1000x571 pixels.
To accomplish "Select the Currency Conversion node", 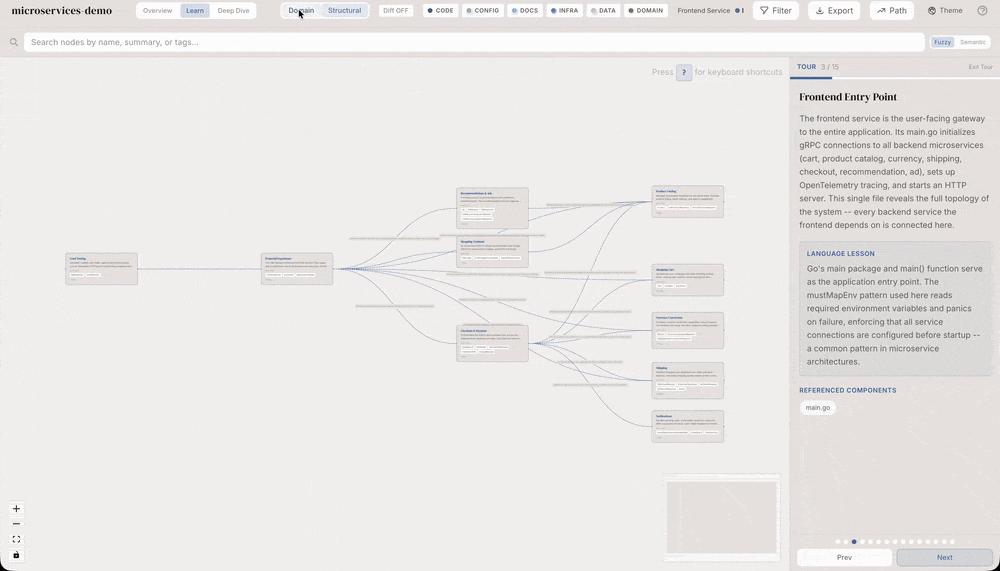I will 688,330.
